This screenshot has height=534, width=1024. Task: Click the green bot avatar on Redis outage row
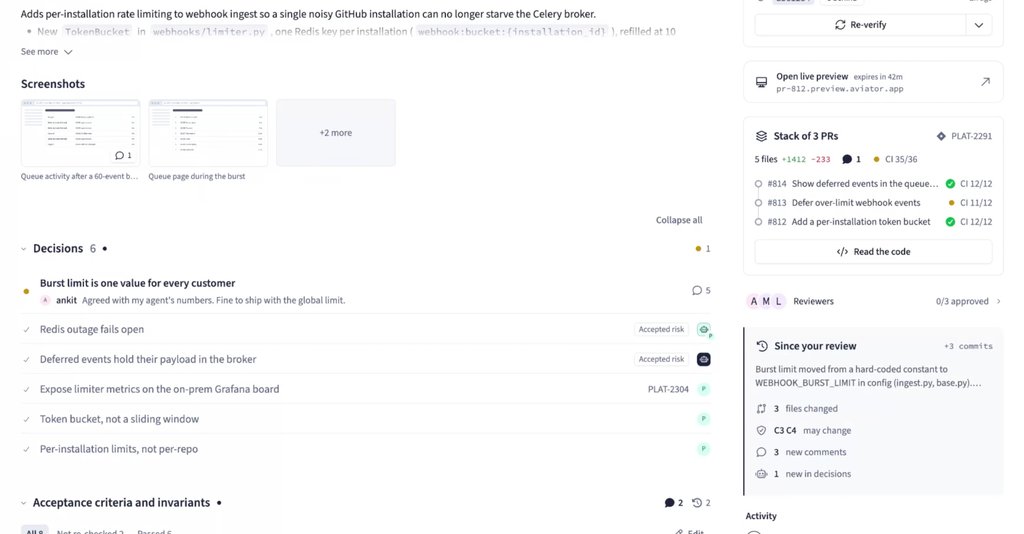click(703, 330)
